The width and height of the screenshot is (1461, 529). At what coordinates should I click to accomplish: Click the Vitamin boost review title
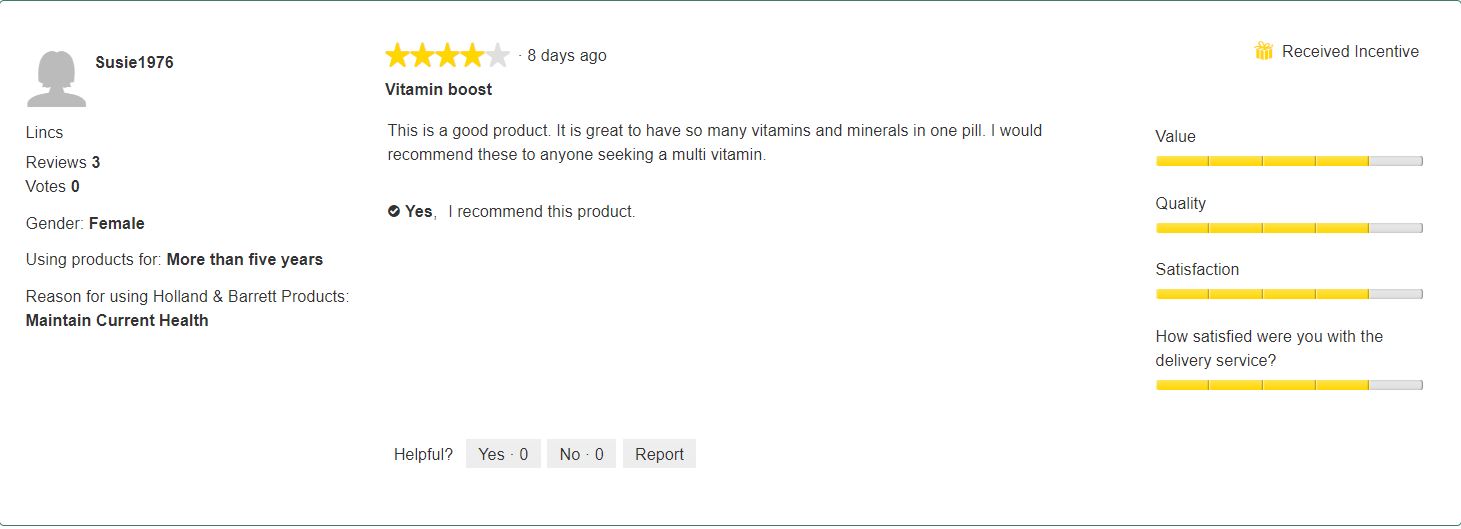(438, 89)
